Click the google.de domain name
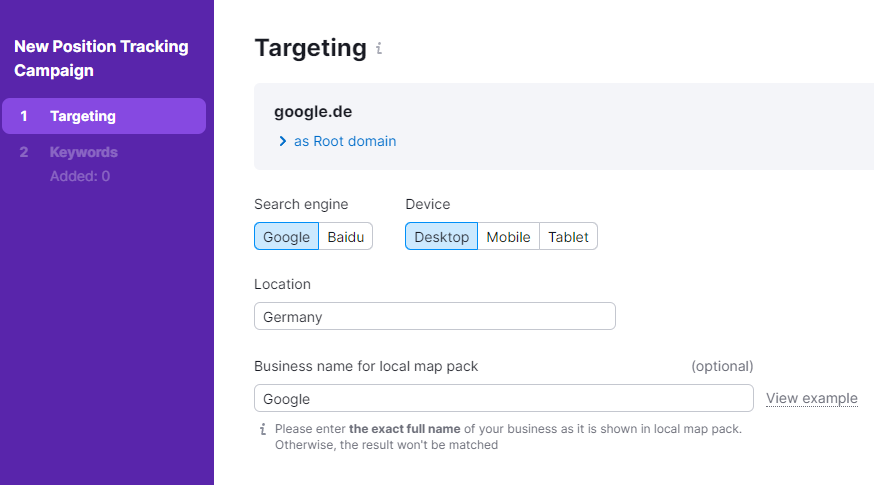The width and height of the screenshot is (874, 485). [313, 112]
